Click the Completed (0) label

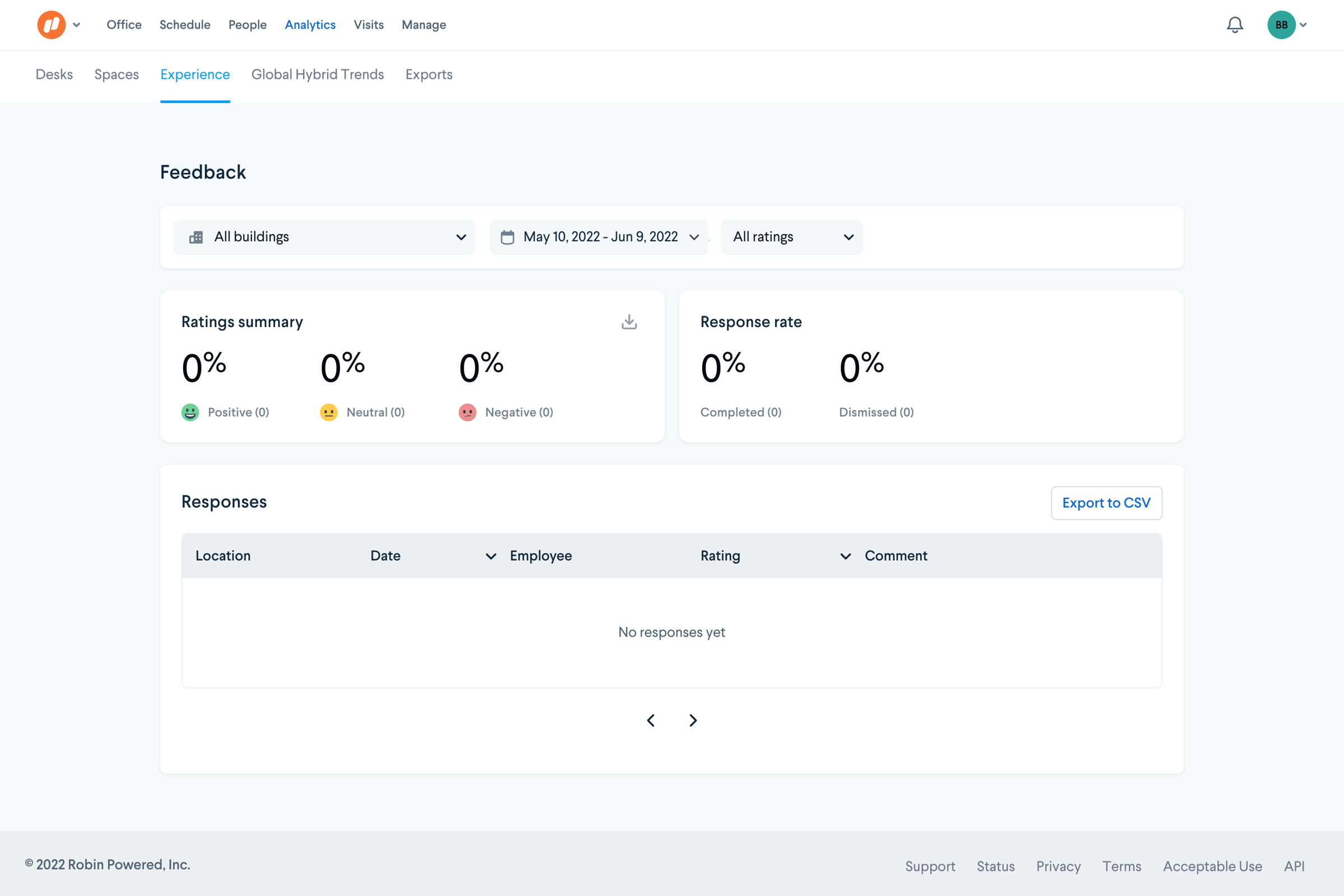pos(741,412)
